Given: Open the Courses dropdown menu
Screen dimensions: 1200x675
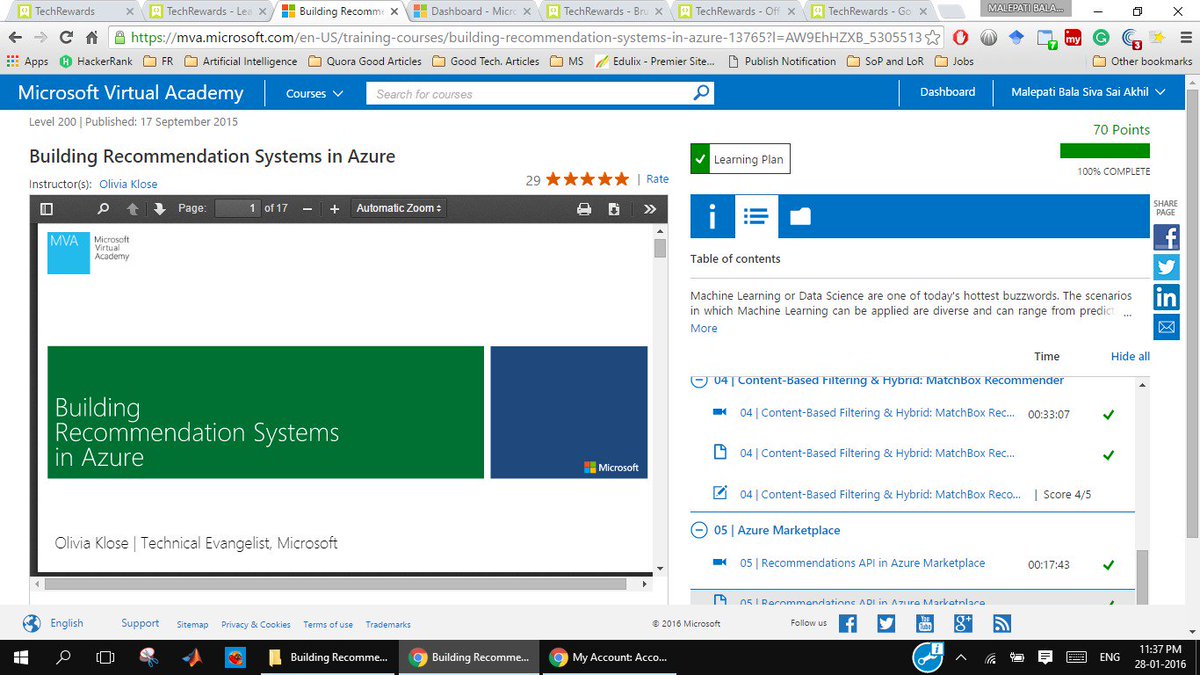Looking at the screenshot, I should pos(314,93).
